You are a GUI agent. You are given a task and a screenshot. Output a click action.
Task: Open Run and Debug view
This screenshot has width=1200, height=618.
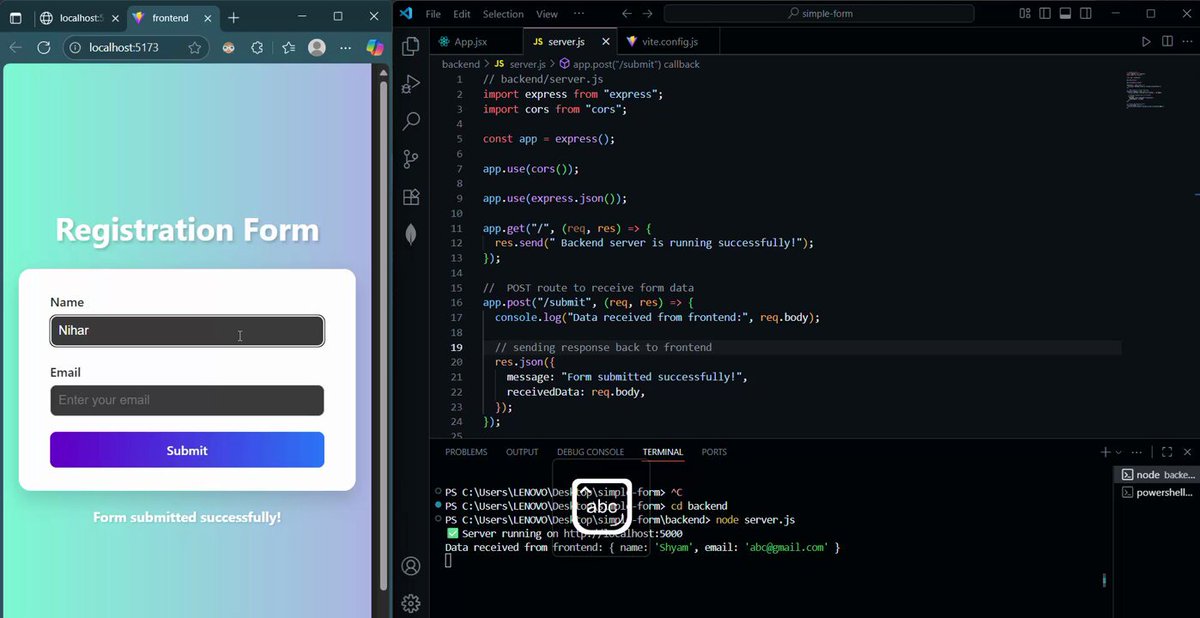[410, 84]
